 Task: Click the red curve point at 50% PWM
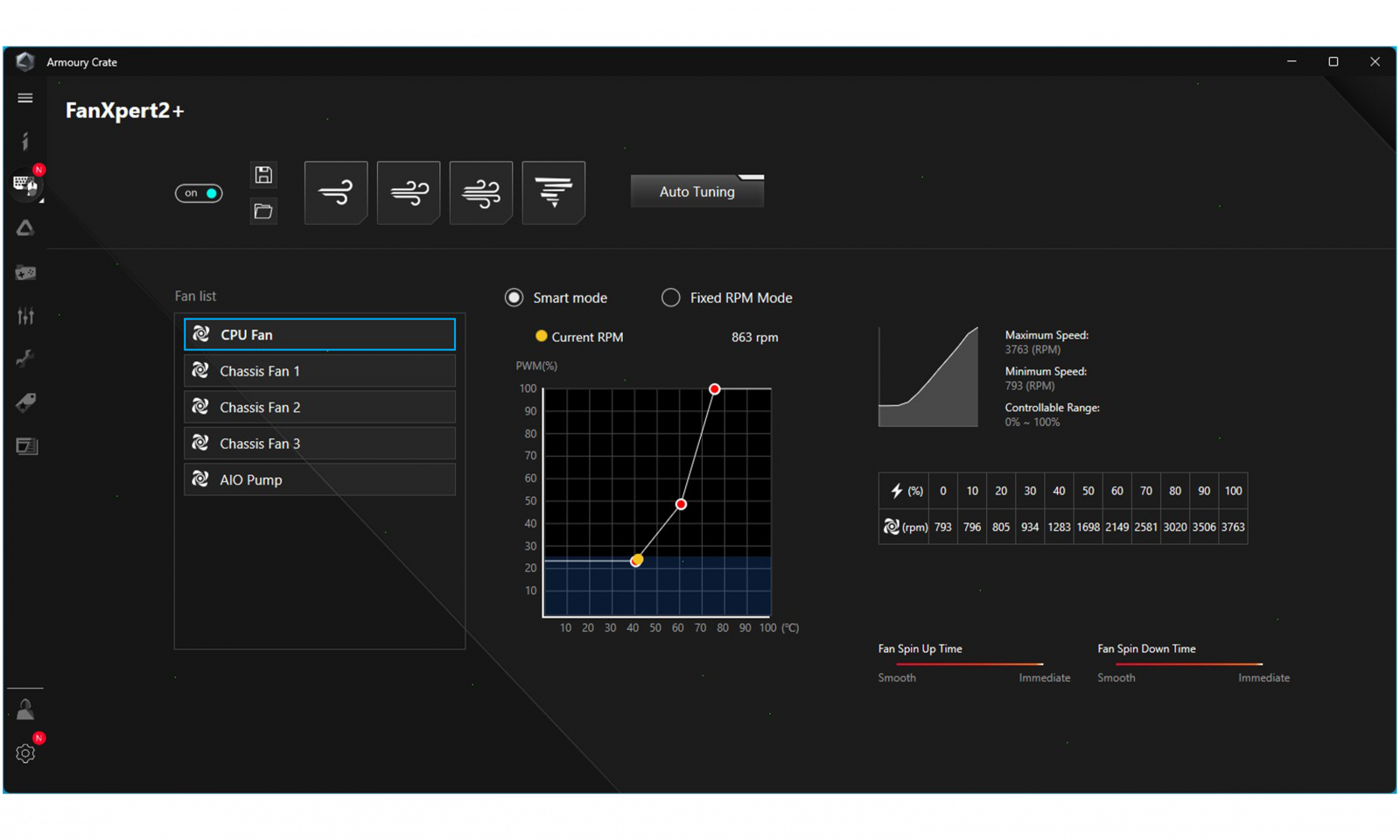click(681, 504)
